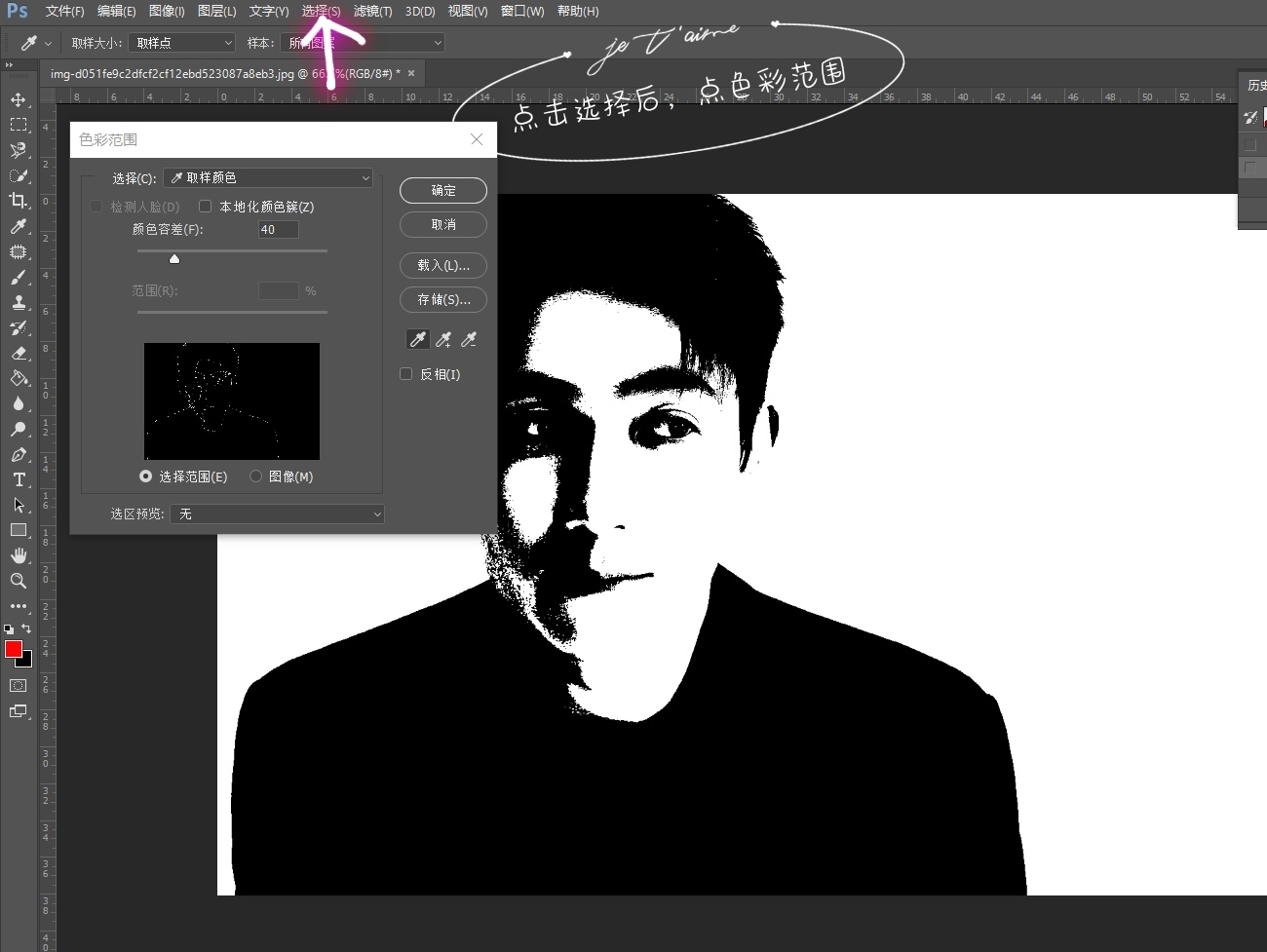The width and height of the screenshot is (1267, 952).
Task: Enable the 本地化颜色簇 checkbox
Action: point(206,207)
